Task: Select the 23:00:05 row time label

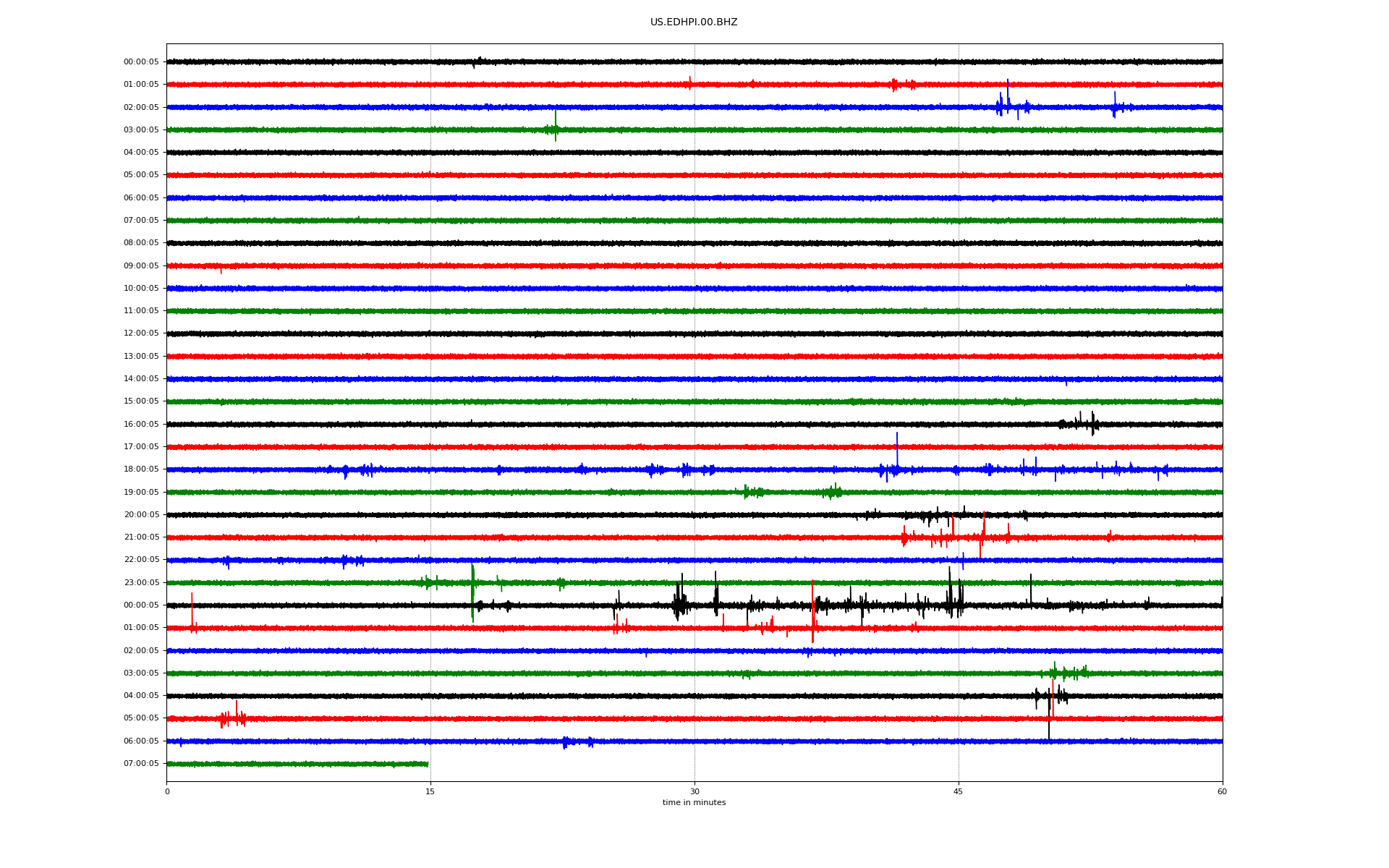Action: 141,583
